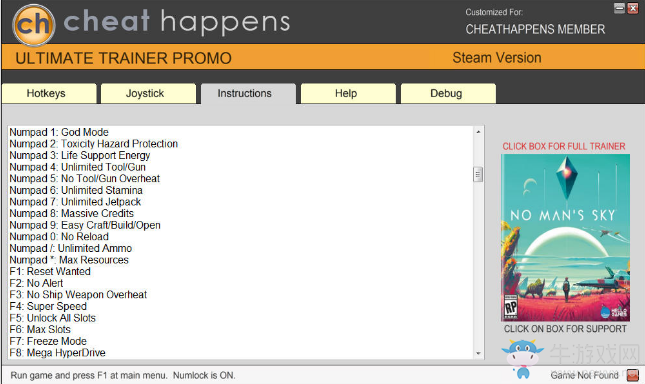Viewport: 645px width, 384px height.
Task: Minimize the trainer window
Action: coord(619,8)
